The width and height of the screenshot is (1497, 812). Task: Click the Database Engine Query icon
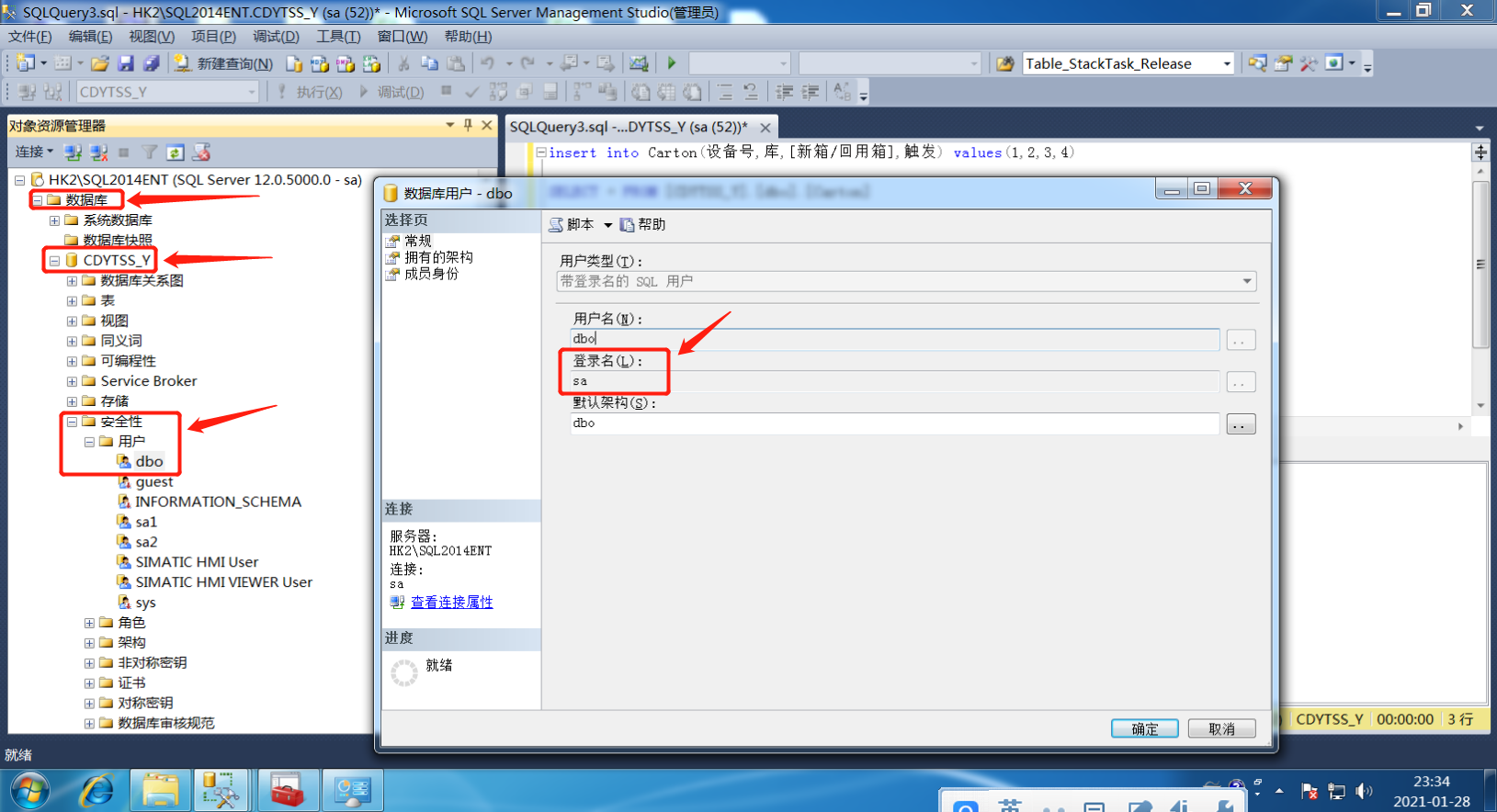coord(293,63)
